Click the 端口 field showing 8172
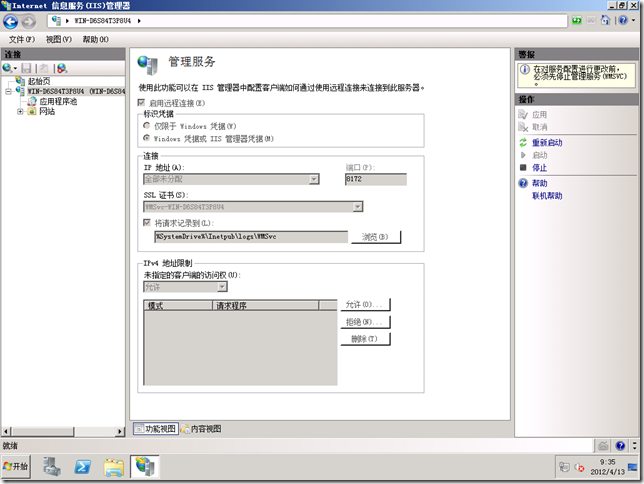 [x=376, y=179]
